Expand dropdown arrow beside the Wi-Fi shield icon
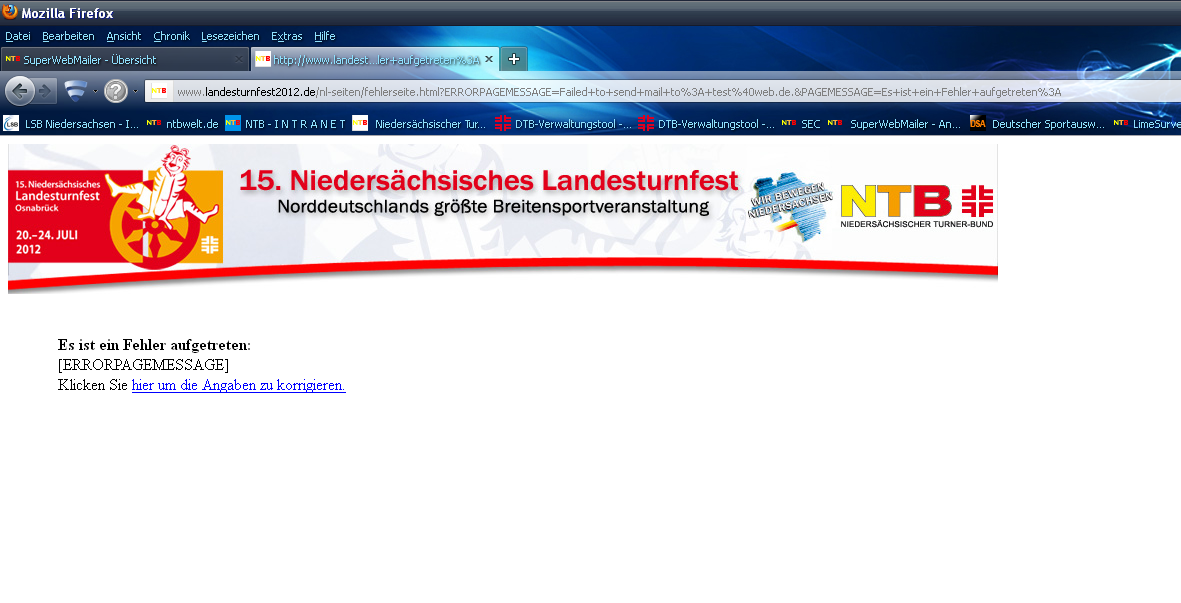 [95, 92]
